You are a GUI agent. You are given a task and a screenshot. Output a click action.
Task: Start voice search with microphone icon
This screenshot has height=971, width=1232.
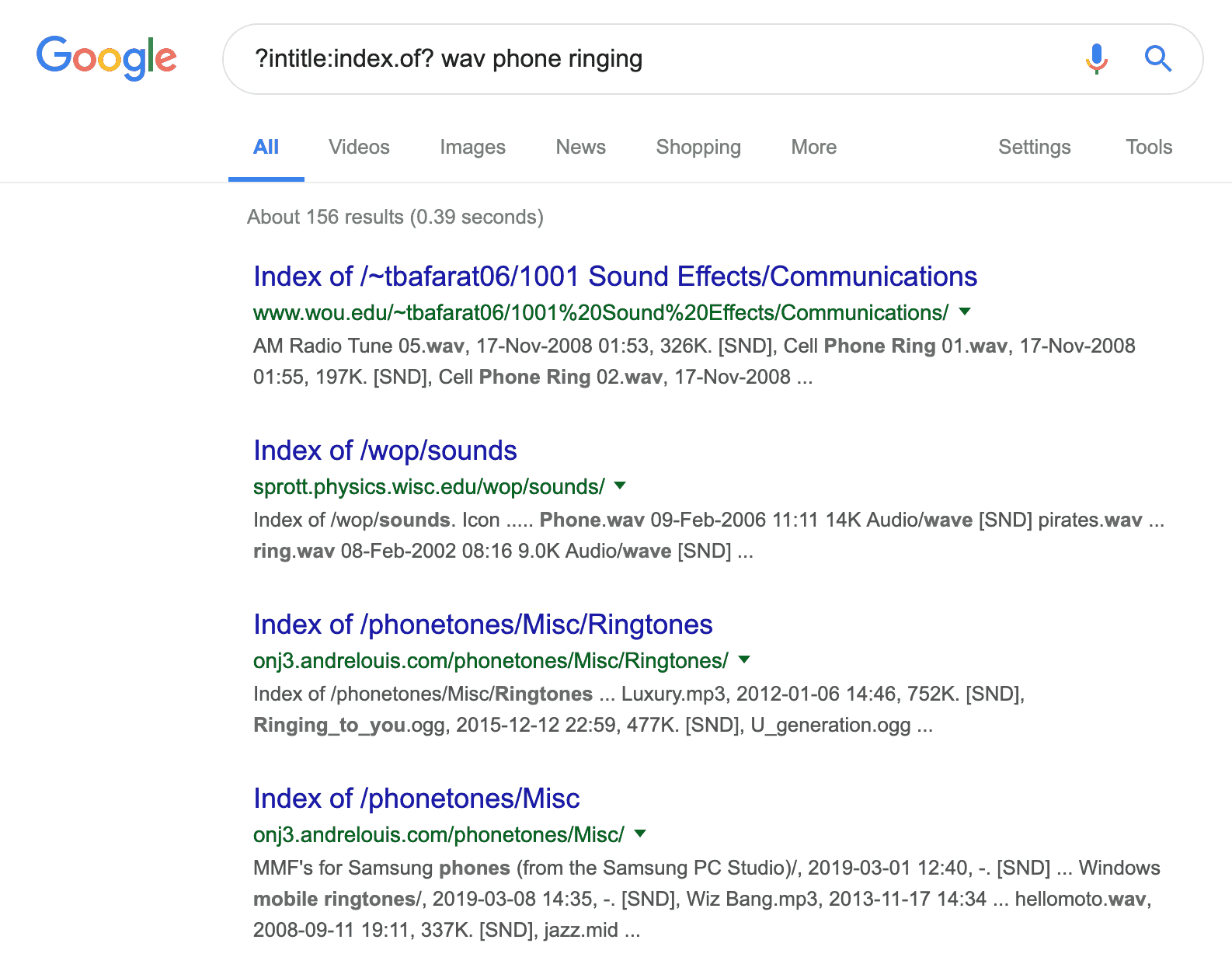tap(1097, 58)
